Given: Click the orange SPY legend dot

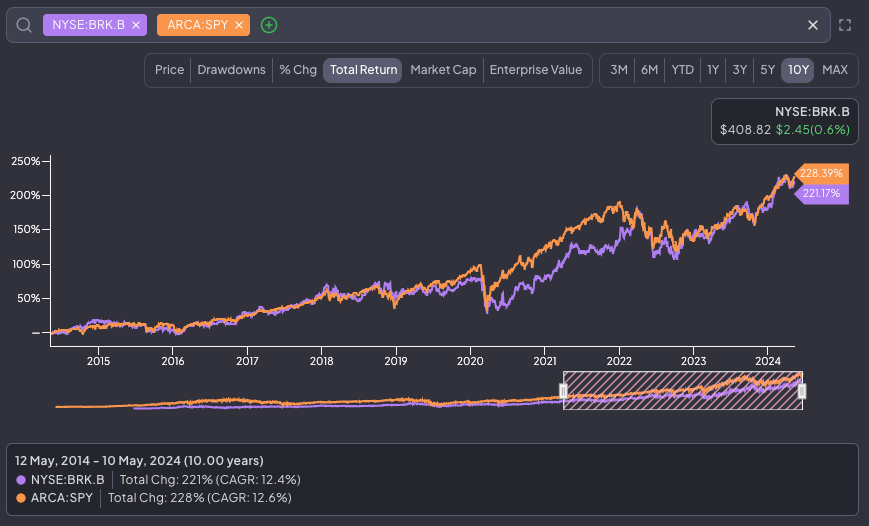Looking at the screenshot, I should click(21, 498).
